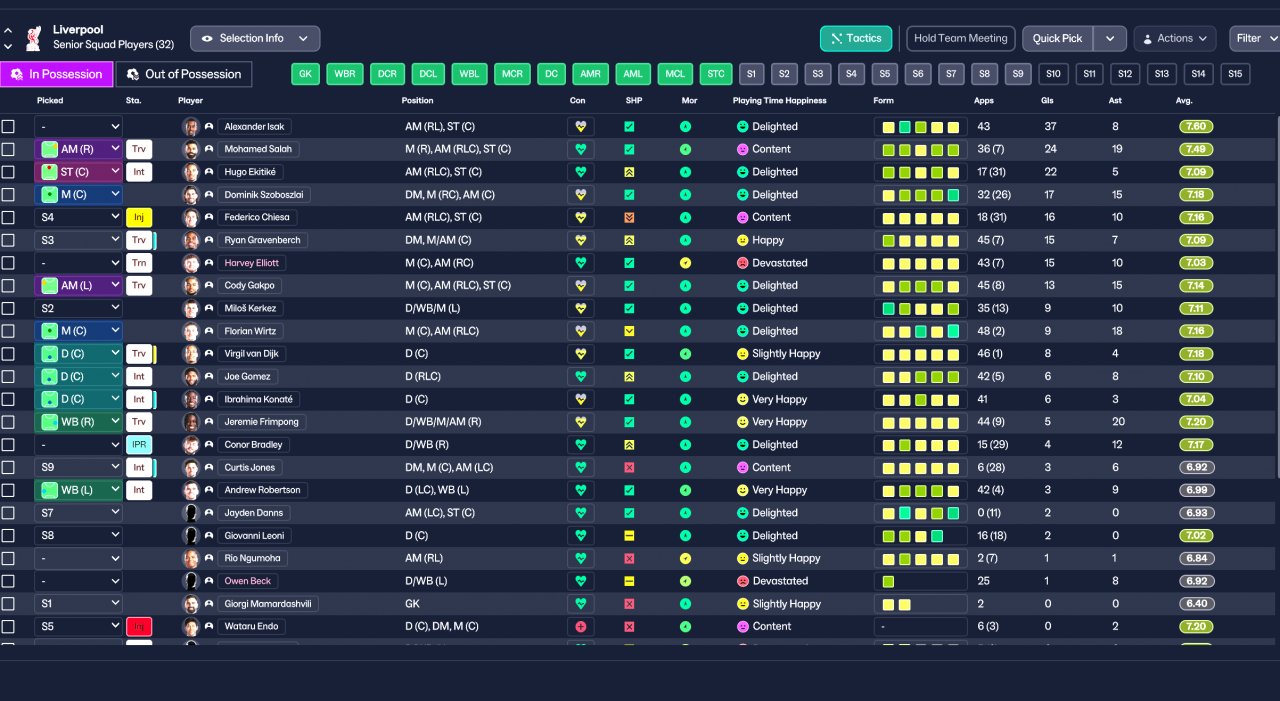Tick the checkbox for Conor Bradley

click(x=8, y=445)
